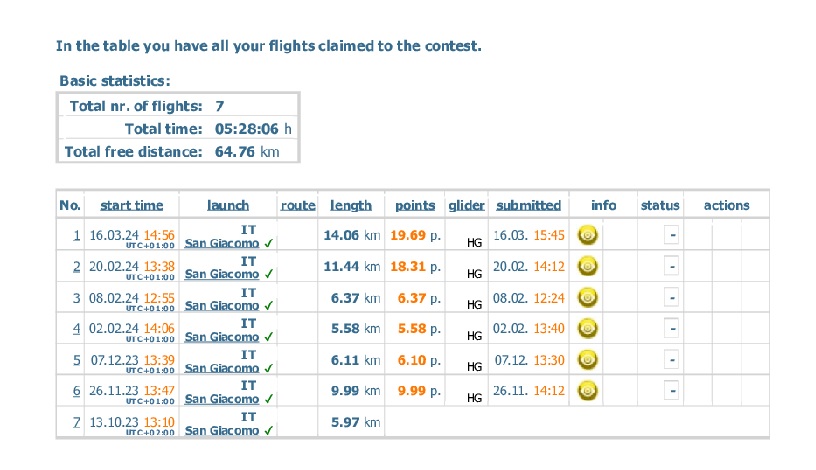Sort by the route column header
Screen dimensions: 816x470
point(298,206)
